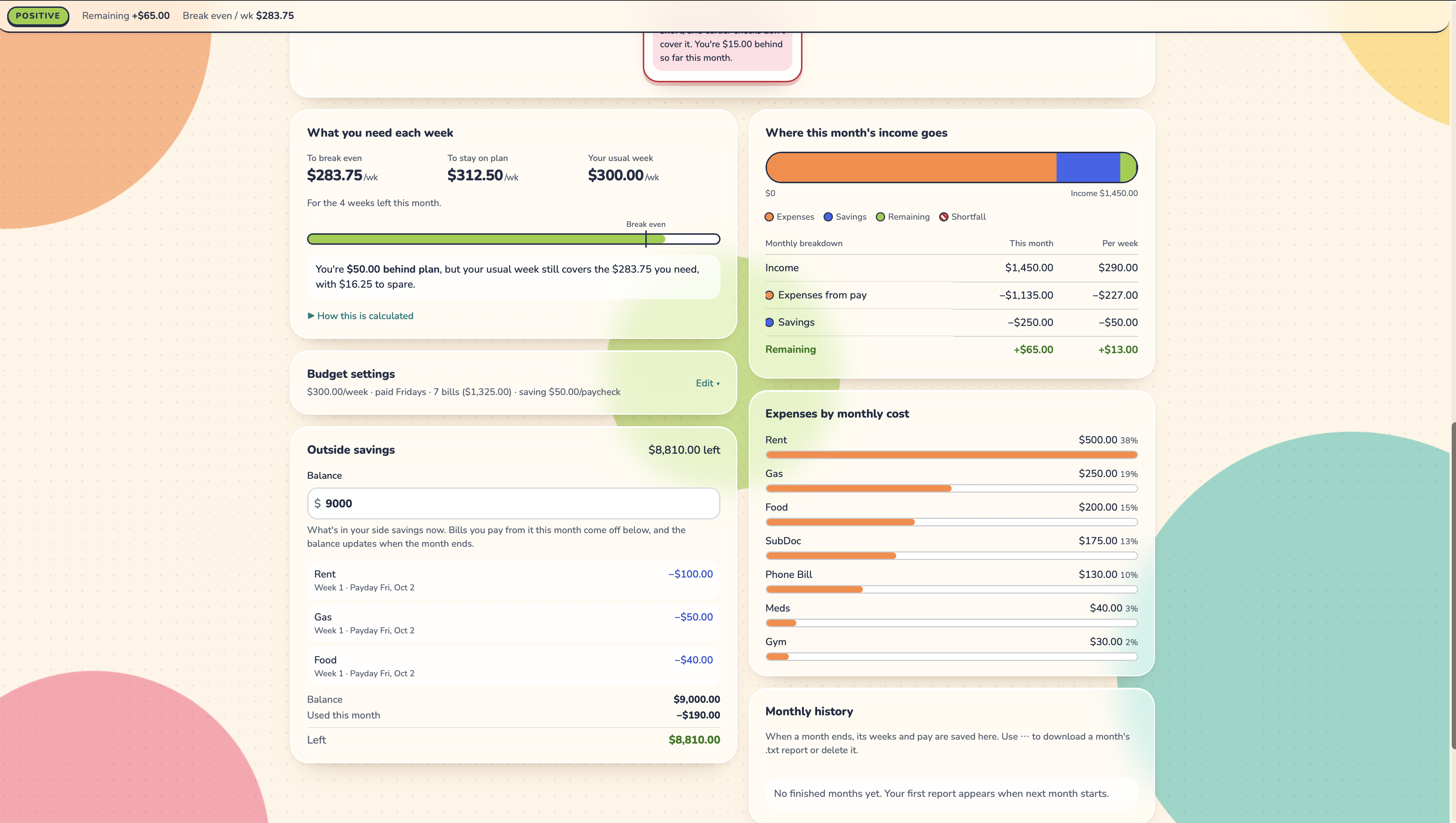The width and height of the screenshot is (1456, 823).
Task: Click the Gas $250.00 expense bar
Action: click(x=951, y=488)
